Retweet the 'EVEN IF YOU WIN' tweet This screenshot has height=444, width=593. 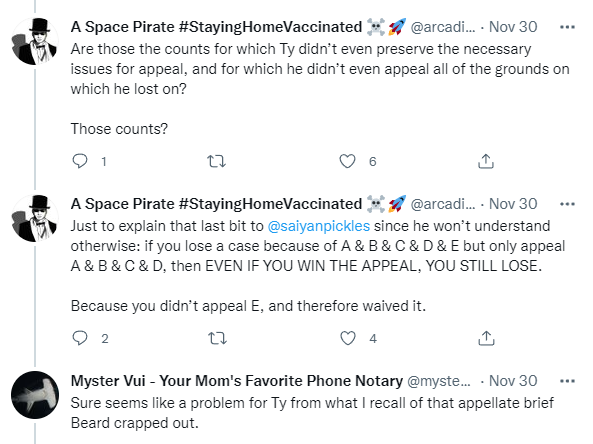click(x=217, y=338)
